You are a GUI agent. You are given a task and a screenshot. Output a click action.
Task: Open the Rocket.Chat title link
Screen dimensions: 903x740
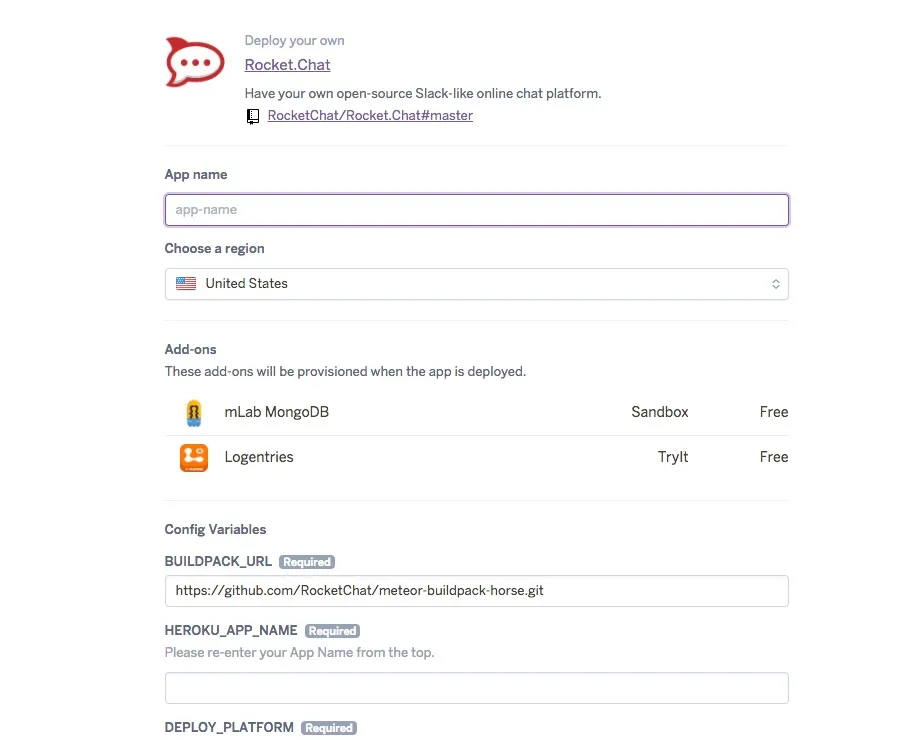pyautogui.click(x=287, y=64)
